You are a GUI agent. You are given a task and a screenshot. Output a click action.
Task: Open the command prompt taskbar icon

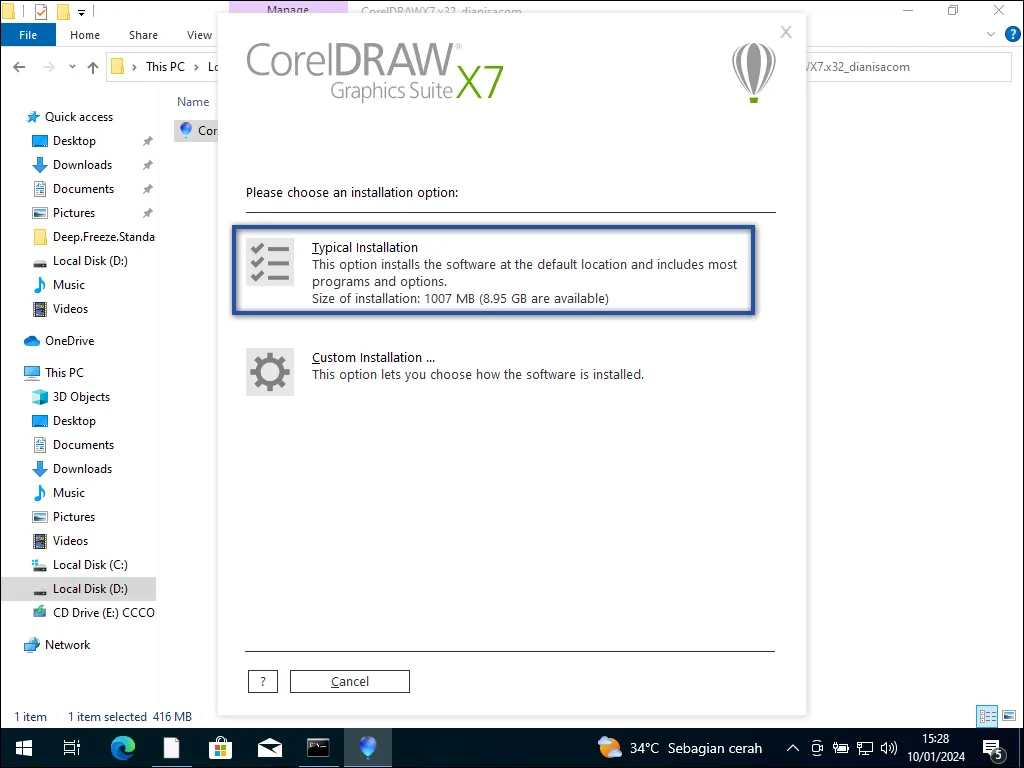[318, 748]
